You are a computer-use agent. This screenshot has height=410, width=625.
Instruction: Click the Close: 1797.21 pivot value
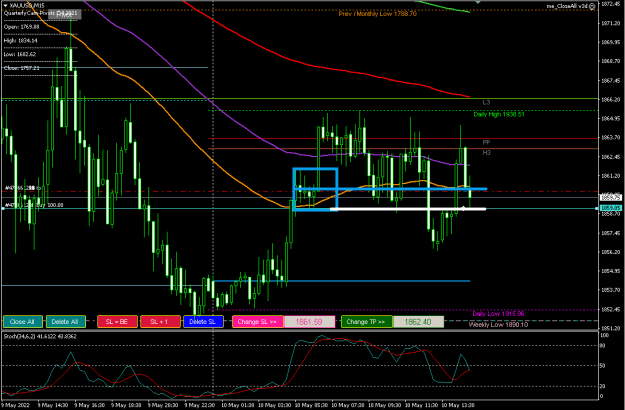pos(22,68)
